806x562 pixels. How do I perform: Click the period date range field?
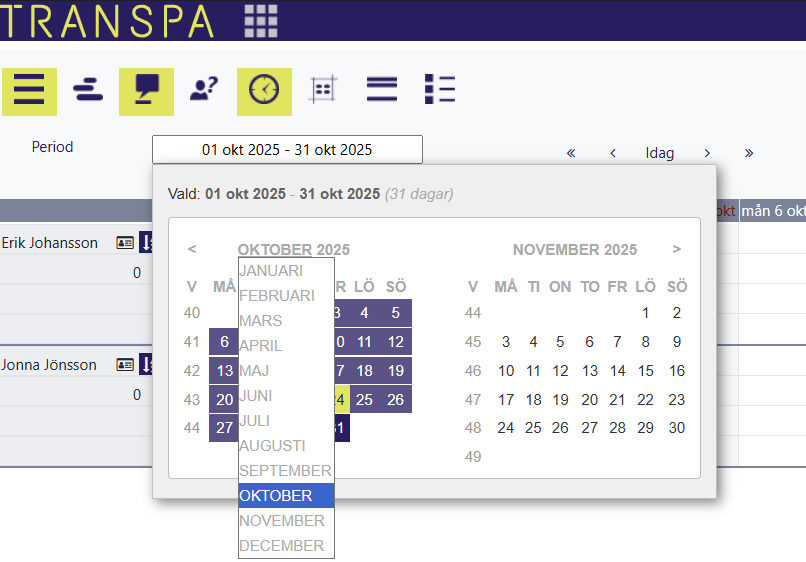(287, 150)
